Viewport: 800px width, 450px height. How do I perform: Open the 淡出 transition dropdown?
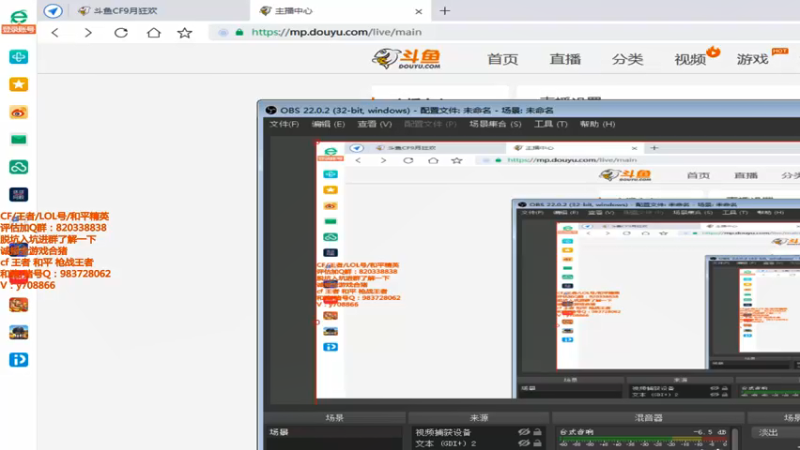coord(776,433)
